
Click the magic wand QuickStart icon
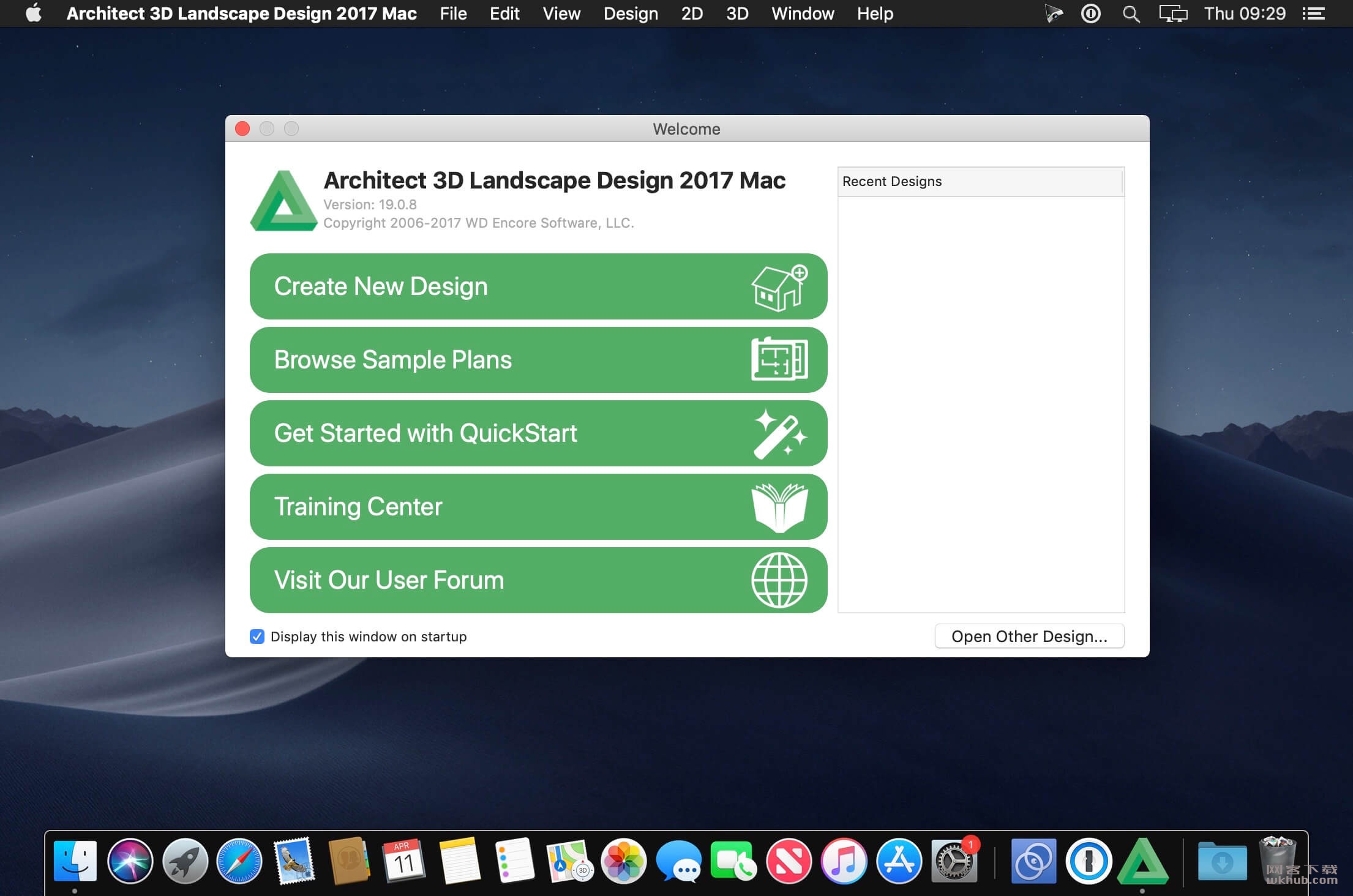pos(780,434)
